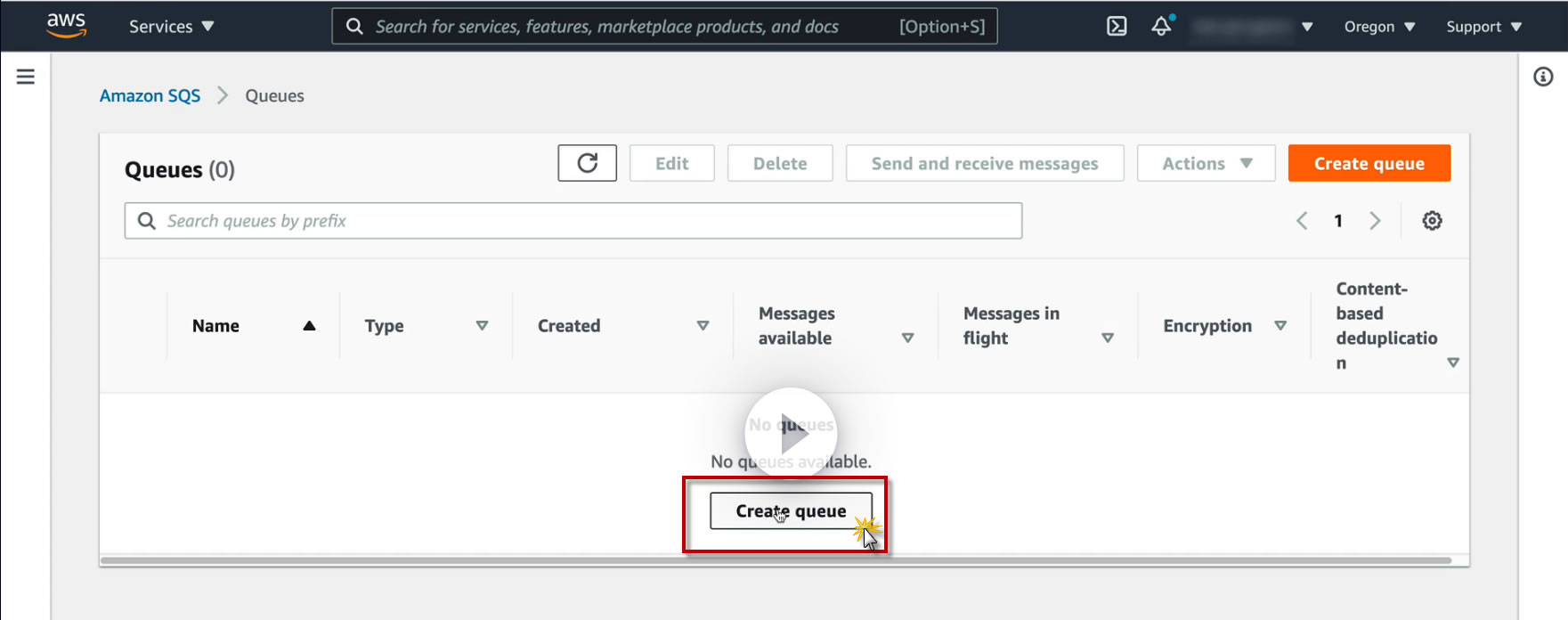1568x620 pixels.
Task: Open the Support menu
Action: [x=1483, y=27]
